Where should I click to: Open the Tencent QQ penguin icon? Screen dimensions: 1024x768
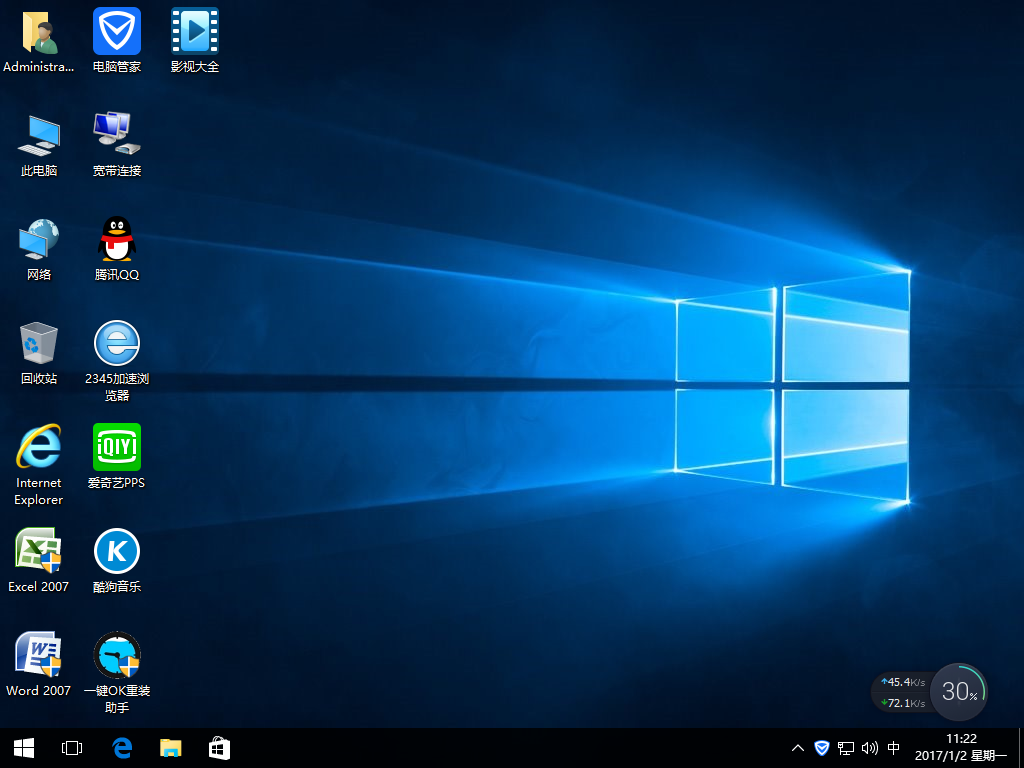pos(117,241)
